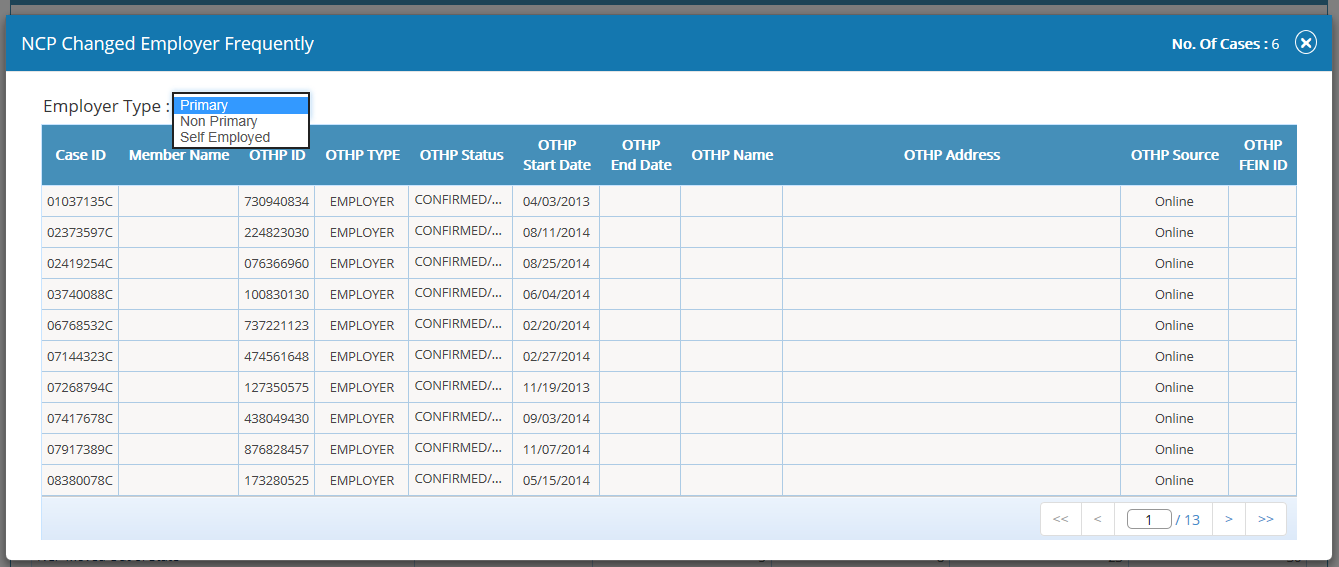
Task: Click CONFIRMED status in the 01037135C row
Action: tap(459, 199)
